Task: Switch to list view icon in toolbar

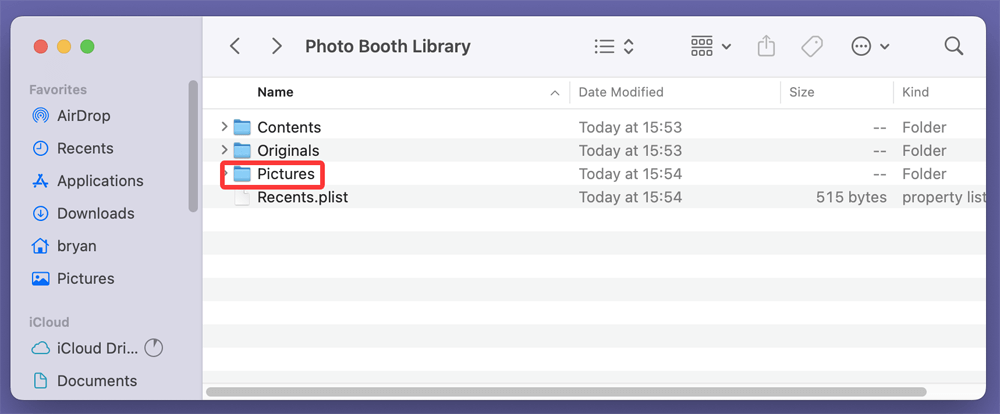Action: [x=604, y=46]
